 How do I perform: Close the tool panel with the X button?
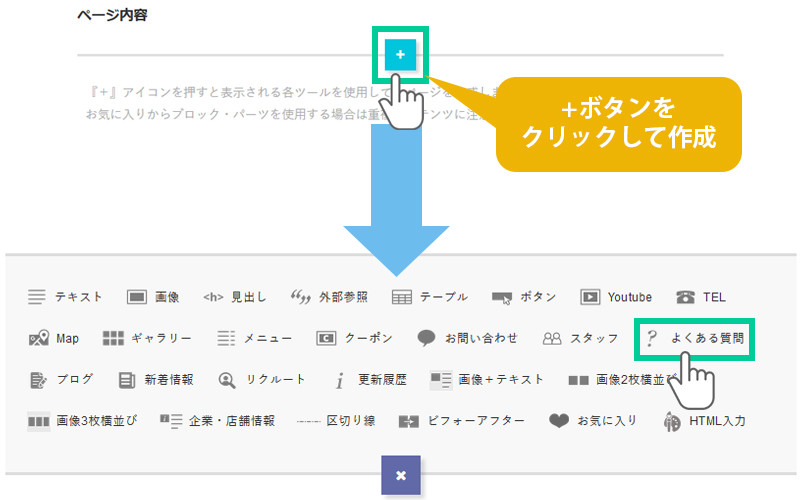(x=400, y=475)
